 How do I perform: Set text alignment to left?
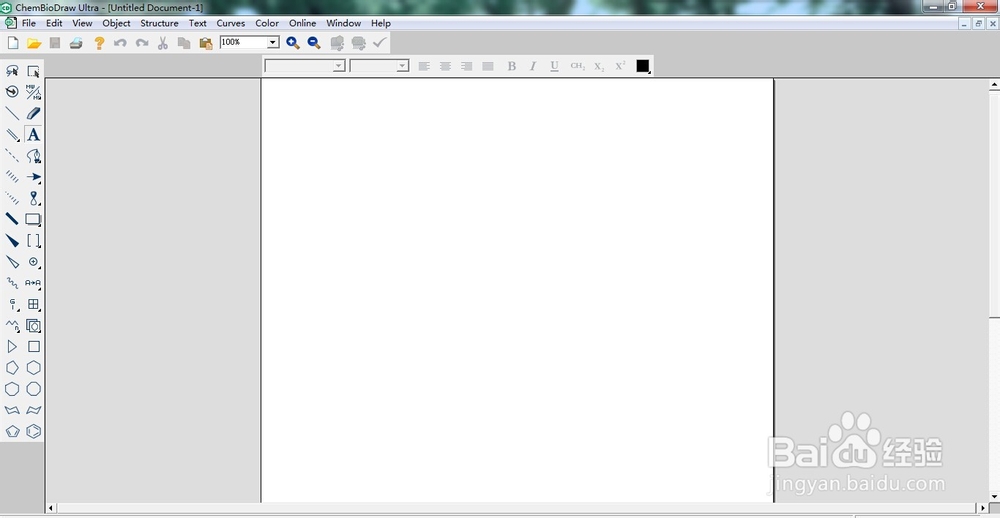[424, 66]
